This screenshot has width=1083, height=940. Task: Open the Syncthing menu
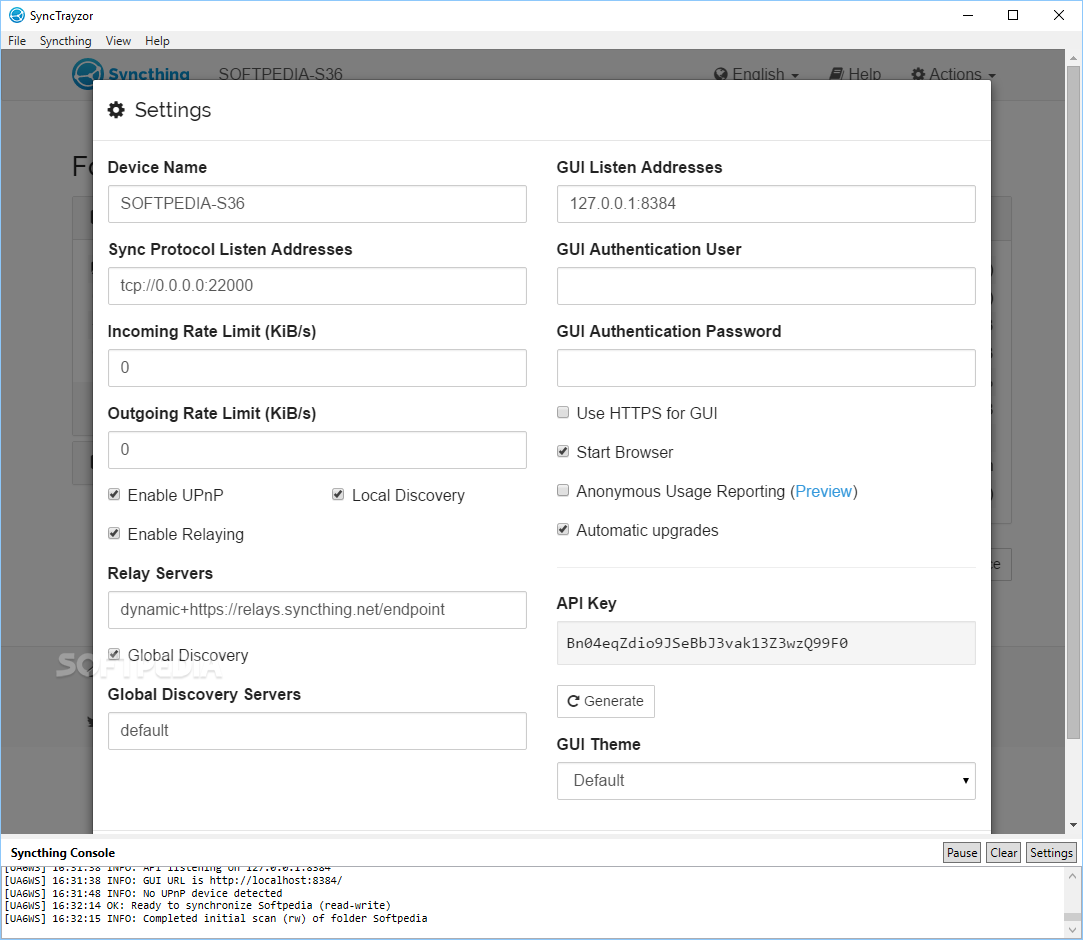click(x=66, y=41)
